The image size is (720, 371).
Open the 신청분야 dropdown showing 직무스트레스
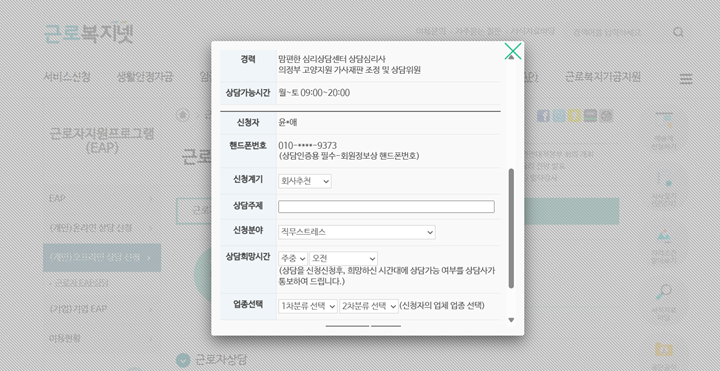coord(357,232)
